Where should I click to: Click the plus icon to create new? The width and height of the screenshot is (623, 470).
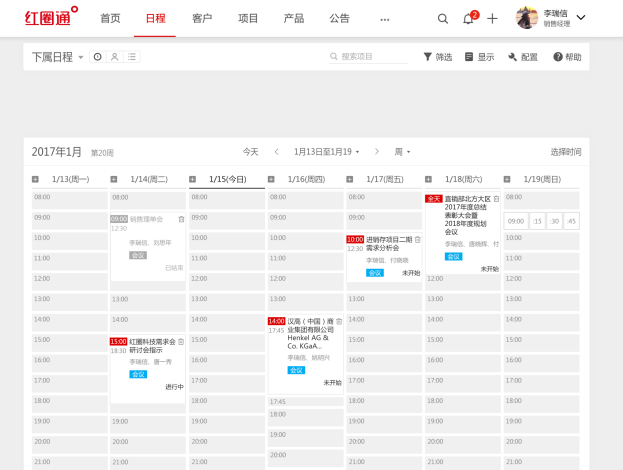click(492, 18)
